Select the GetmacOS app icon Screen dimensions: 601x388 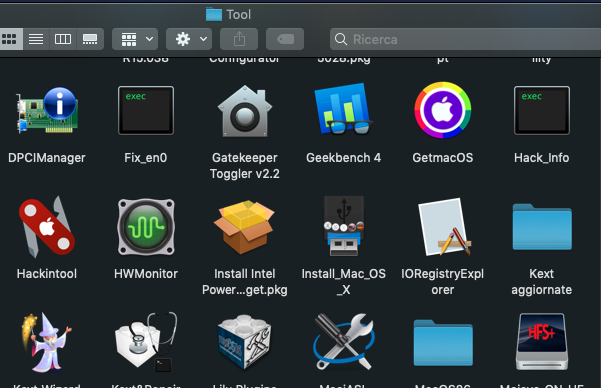tap(443, 110)
